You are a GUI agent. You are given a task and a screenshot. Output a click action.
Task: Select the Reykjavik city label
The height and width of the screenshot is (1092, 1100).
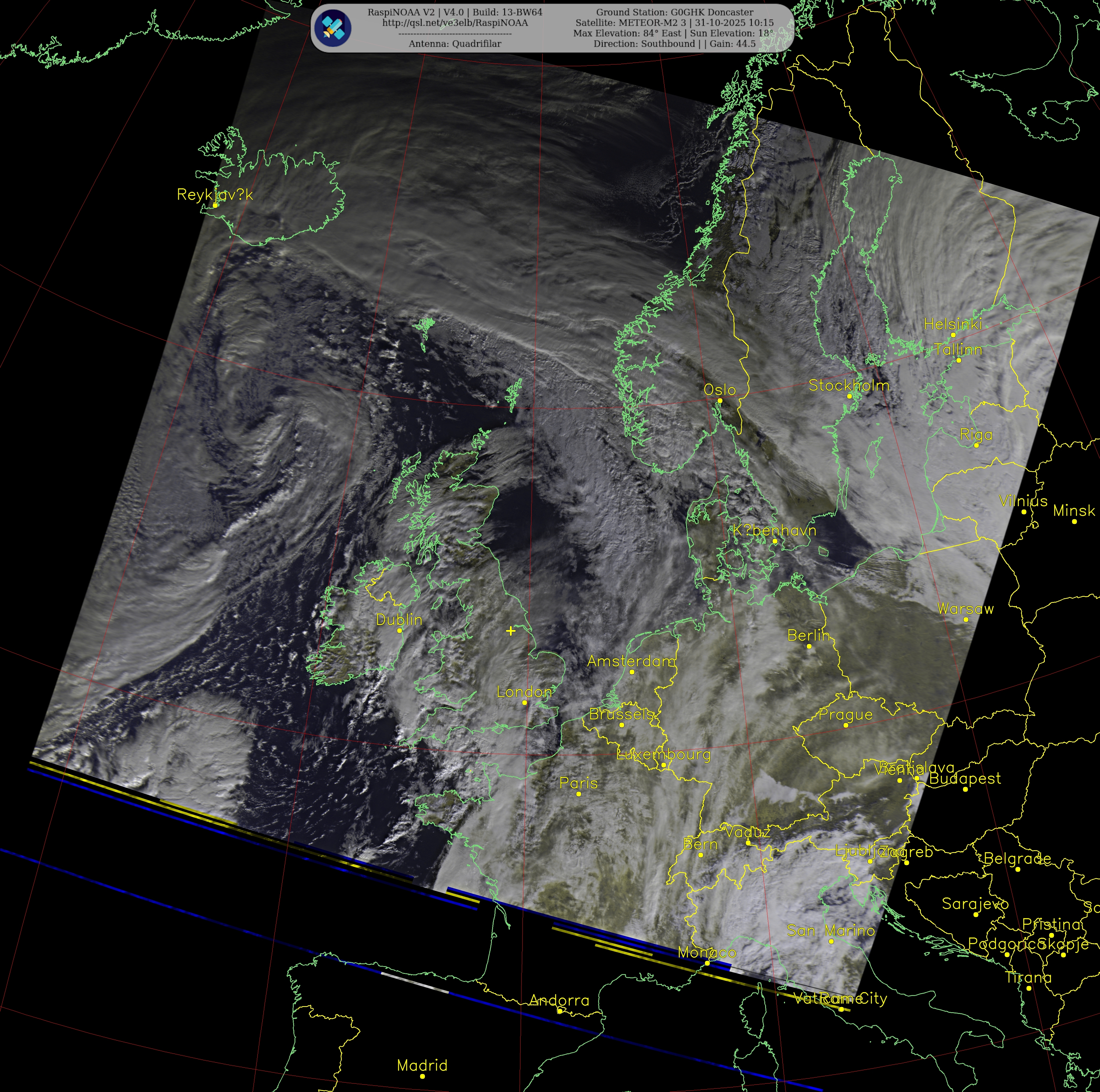pos(215,195)
